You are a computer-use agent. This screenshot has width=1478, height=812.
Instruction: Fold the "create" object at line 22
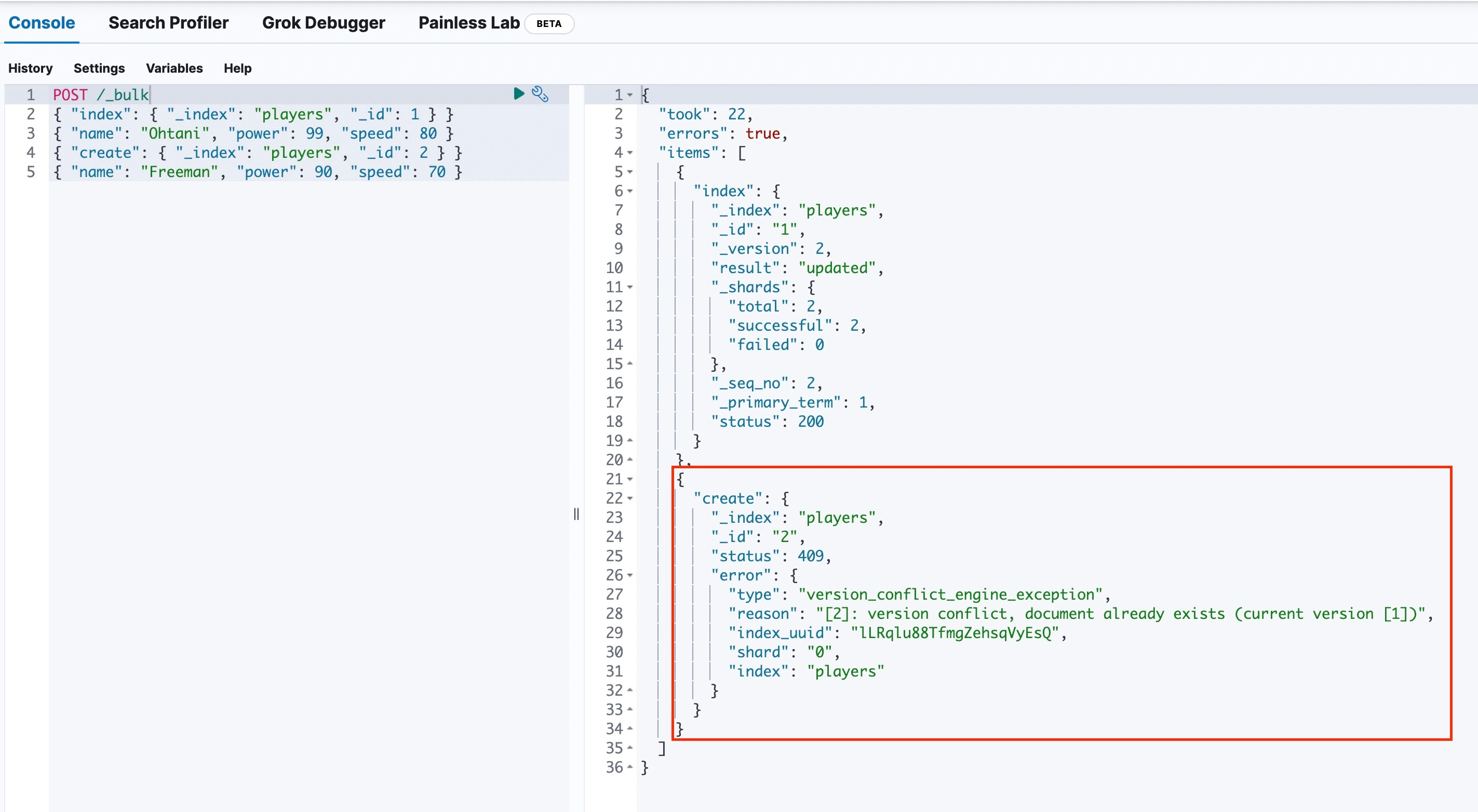coord(630,498)
